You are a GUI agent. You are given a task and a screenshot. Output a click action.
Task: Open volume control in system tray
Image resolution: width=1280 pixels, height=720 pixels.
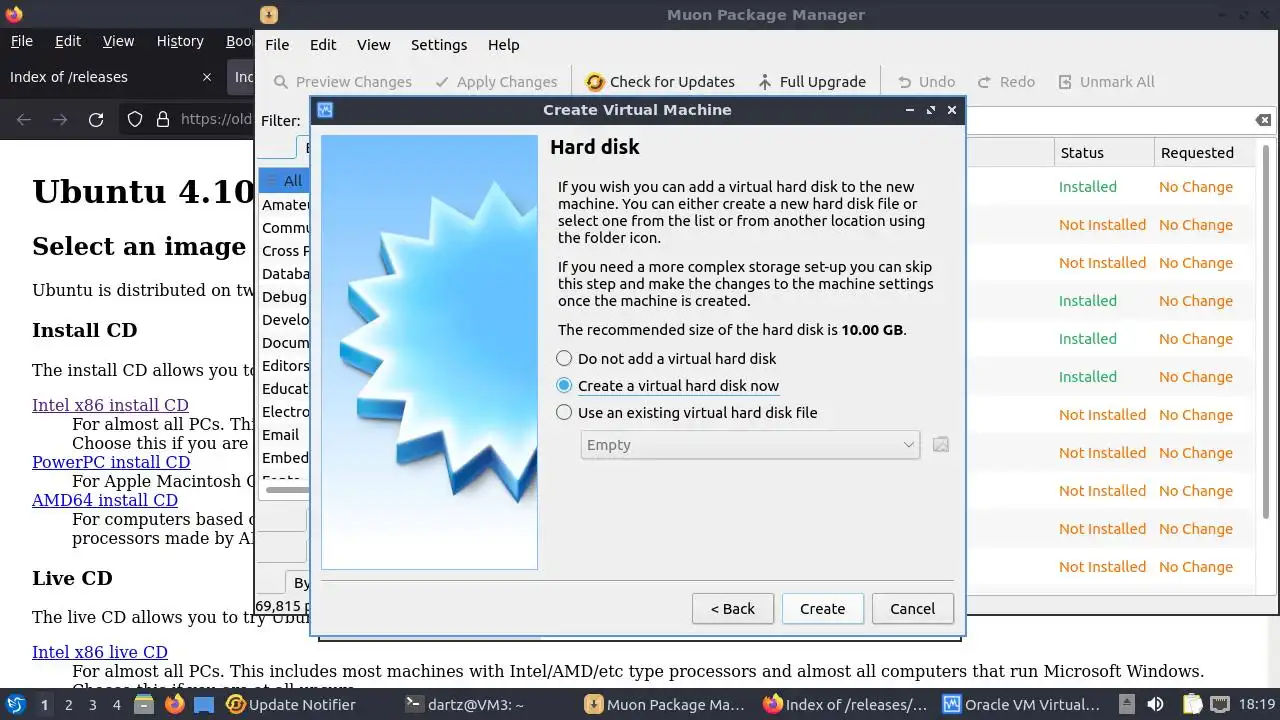[x=1154, y=705]
